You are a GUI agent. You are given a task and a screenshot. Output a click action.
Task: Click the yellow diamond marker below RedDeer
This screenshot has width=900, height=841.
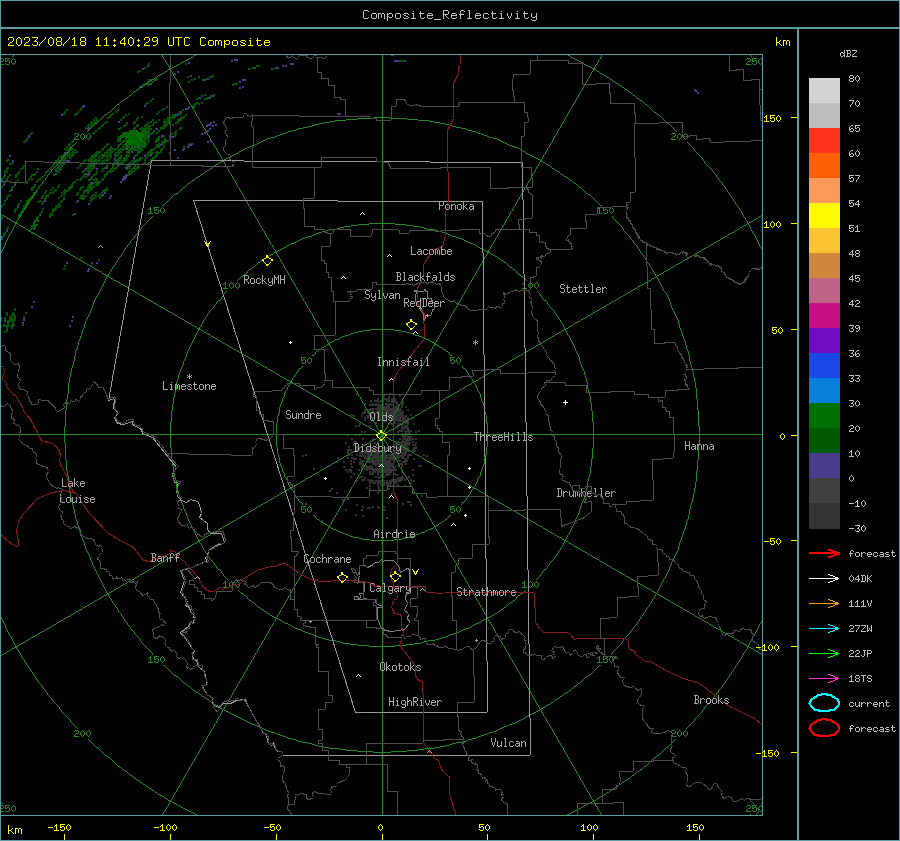pos(411,325)
